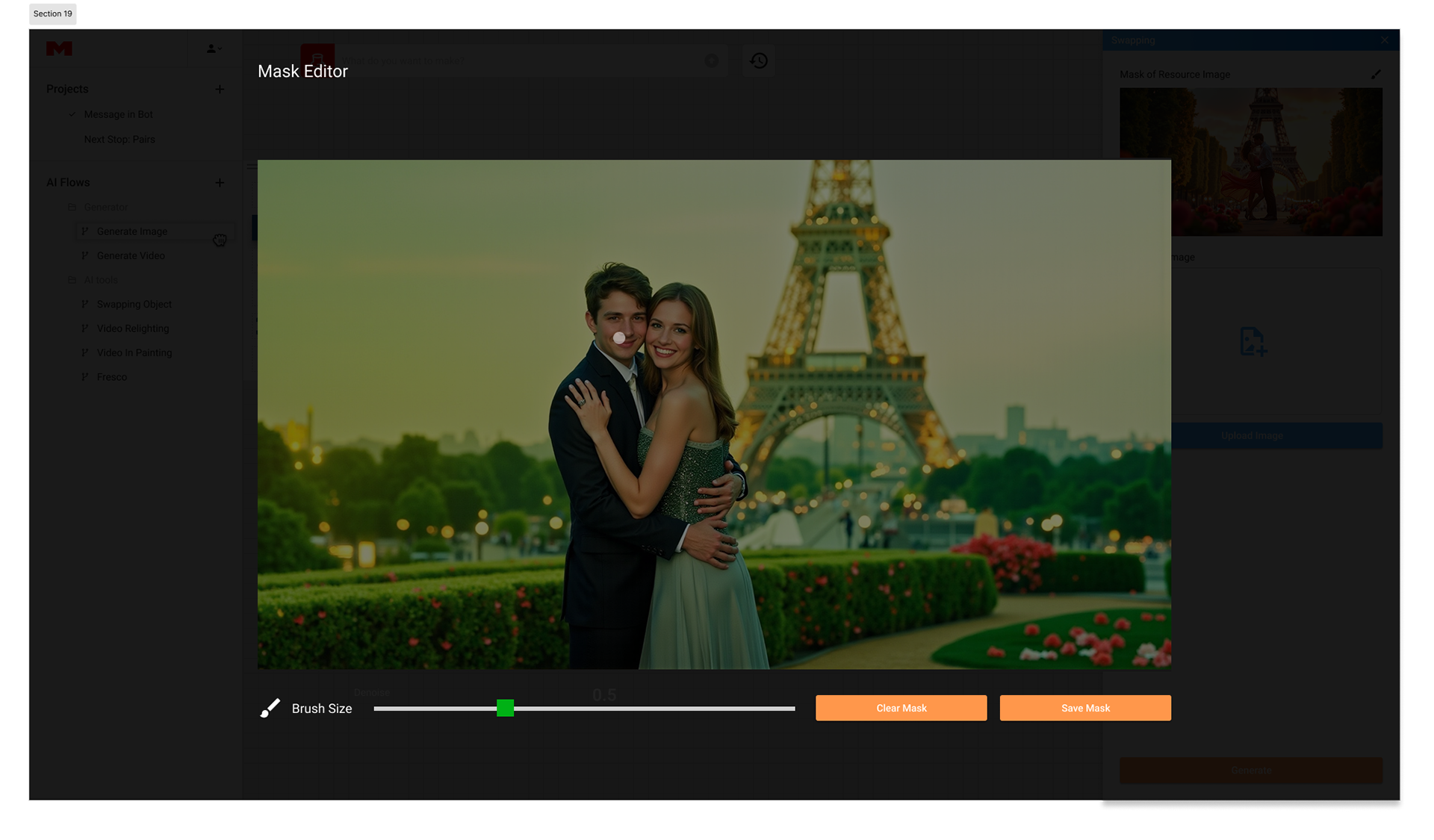Screen dimensions: 1434x840
Task: Save the mask with Save Mask
Action: tap(1085, 708)
